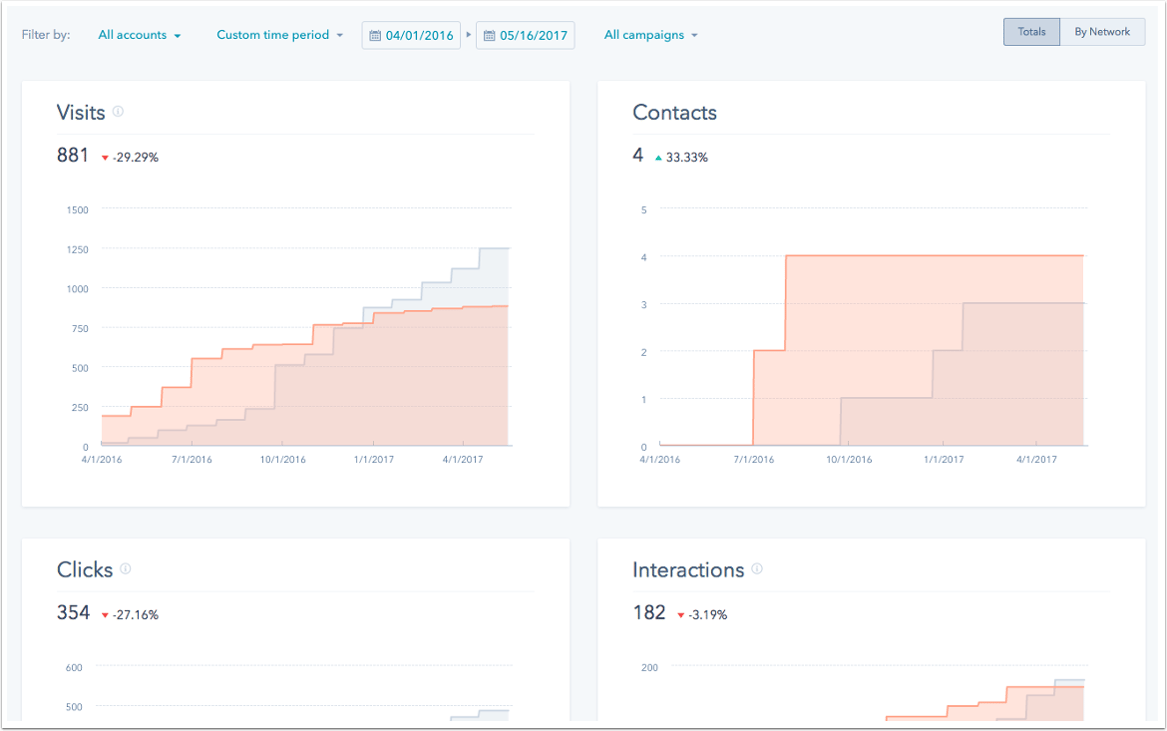The image size is (1167, 731).
Task: Click the 4/1/2017 x-axis label on Contacts chart
Action: 1037,459
